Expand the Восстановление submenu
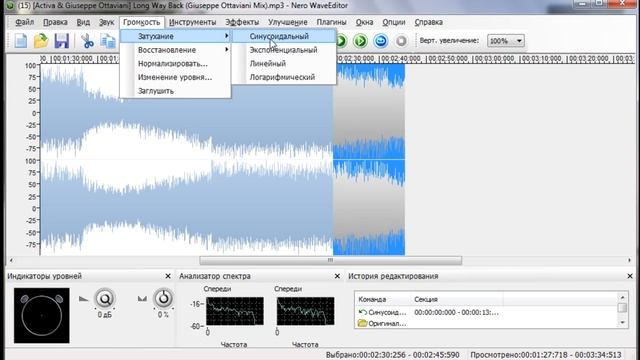Viewport: 640px width, 360px height. click(176, 50)
